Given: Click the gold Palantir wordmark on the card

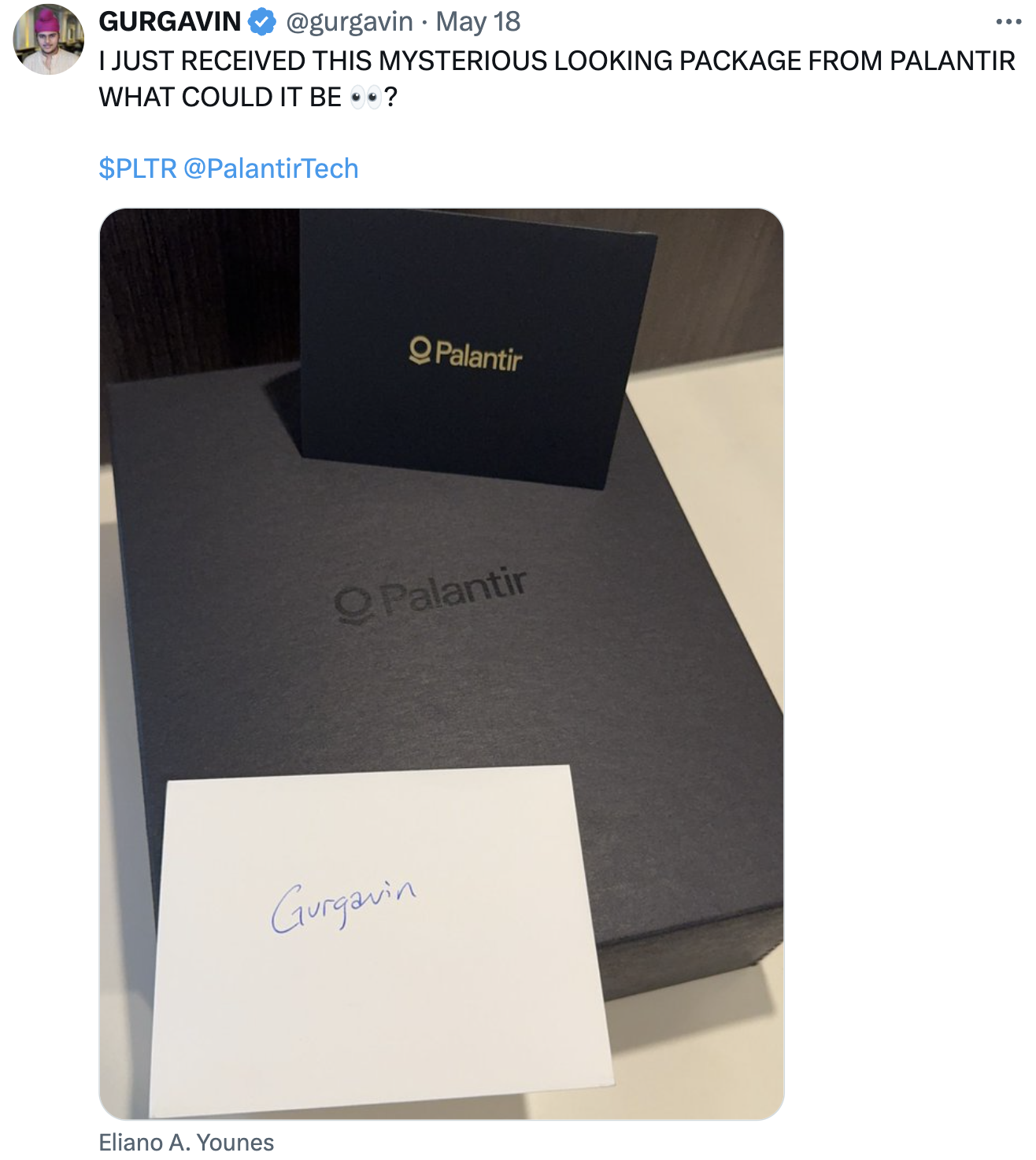Looking at the screenshot, I should [479, 356].
